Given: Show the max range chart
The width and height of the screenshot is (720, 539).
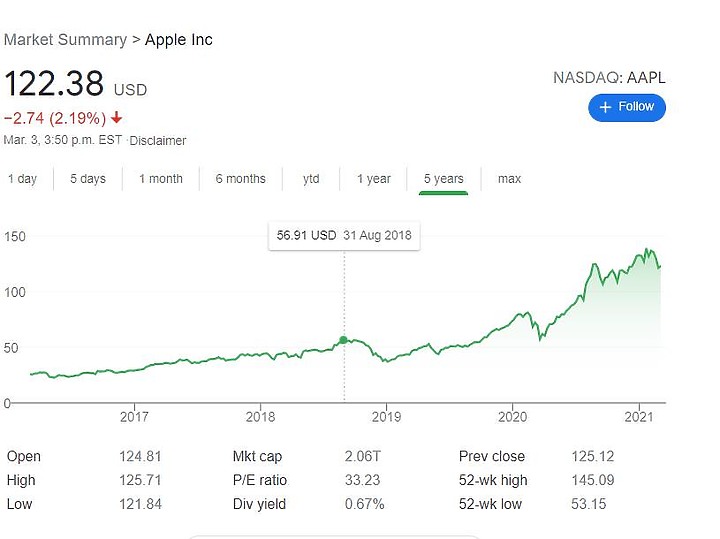Looking at the screenshot, I should tap(509, 179).
